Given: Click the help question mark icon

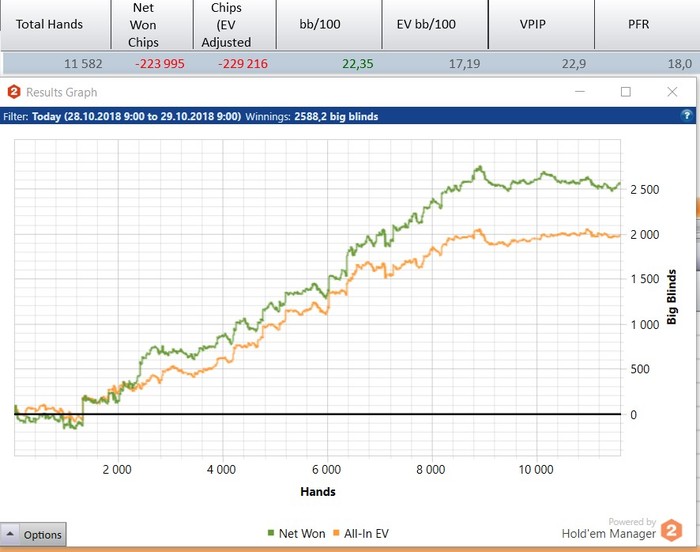Looking at the screenshot, I should pyautogui.click(x=687, y=116).
